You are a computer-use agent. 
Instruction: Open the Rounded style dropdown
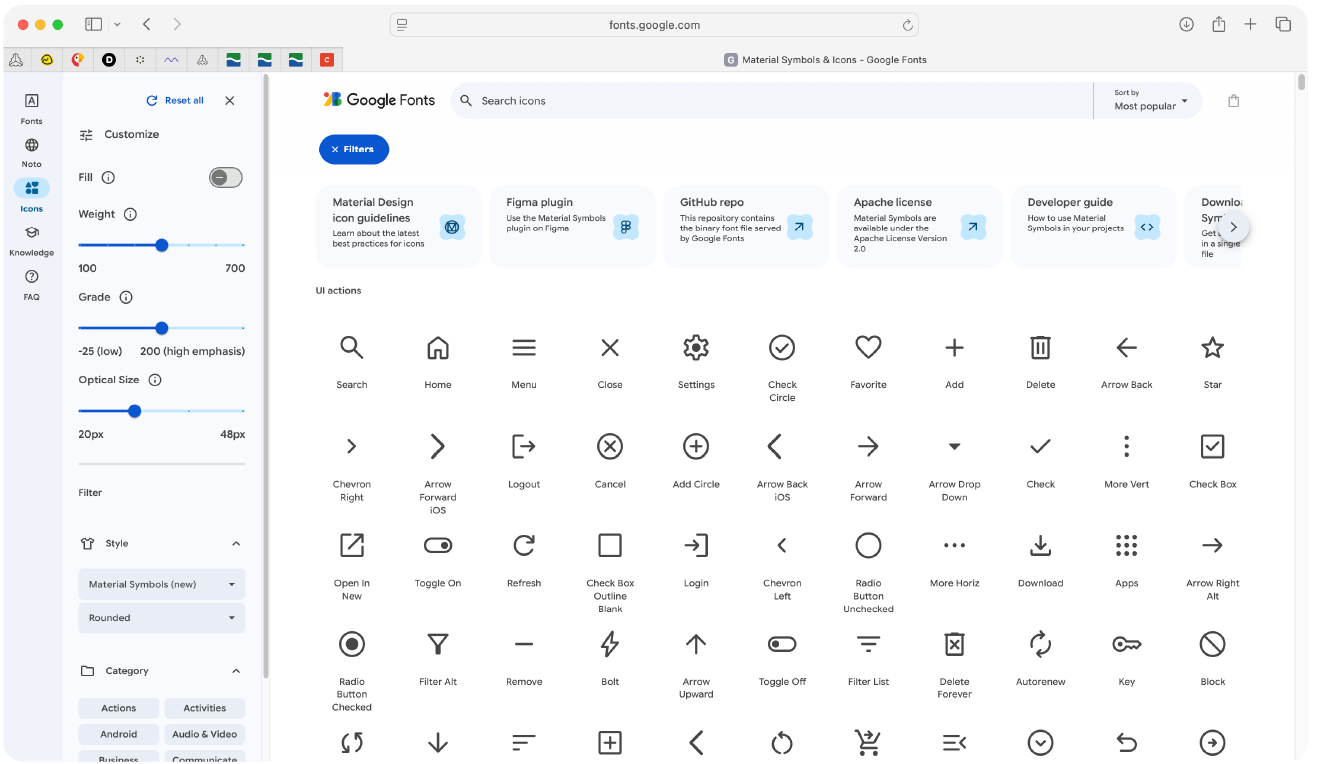click(x=161, y=618)
